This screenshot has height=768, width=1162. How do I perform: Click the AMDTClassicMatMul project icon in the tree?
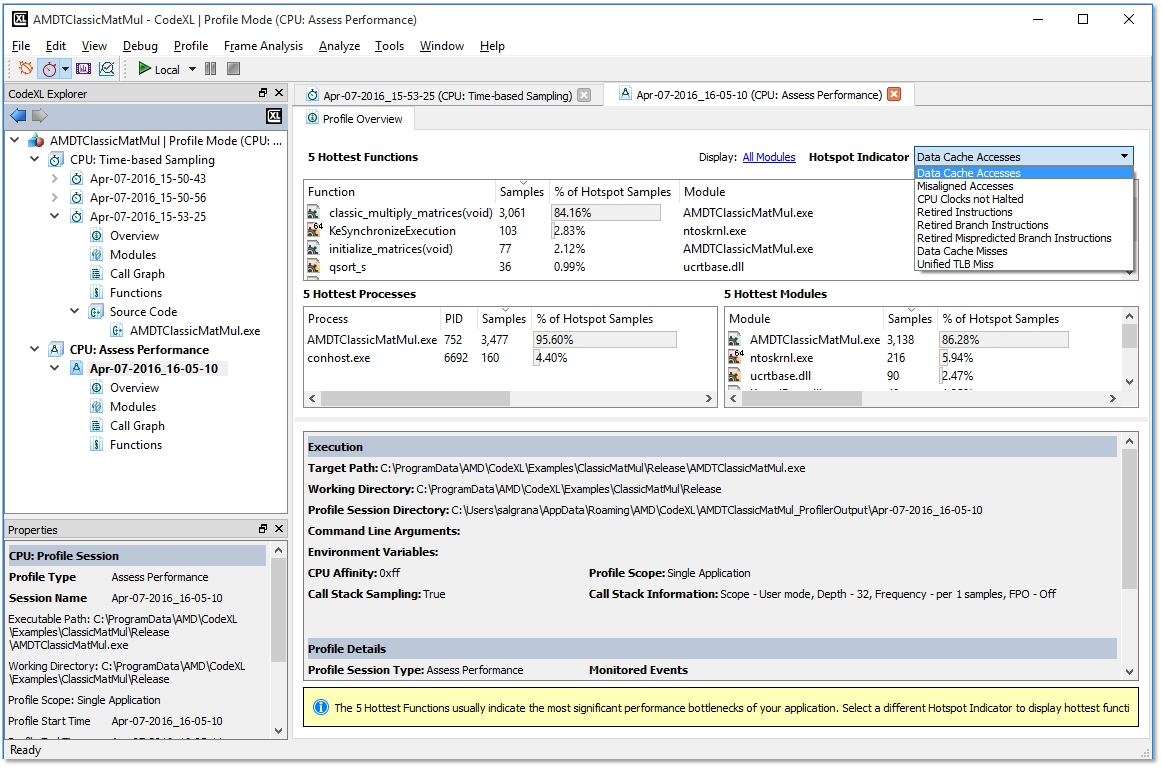(36, 141)
